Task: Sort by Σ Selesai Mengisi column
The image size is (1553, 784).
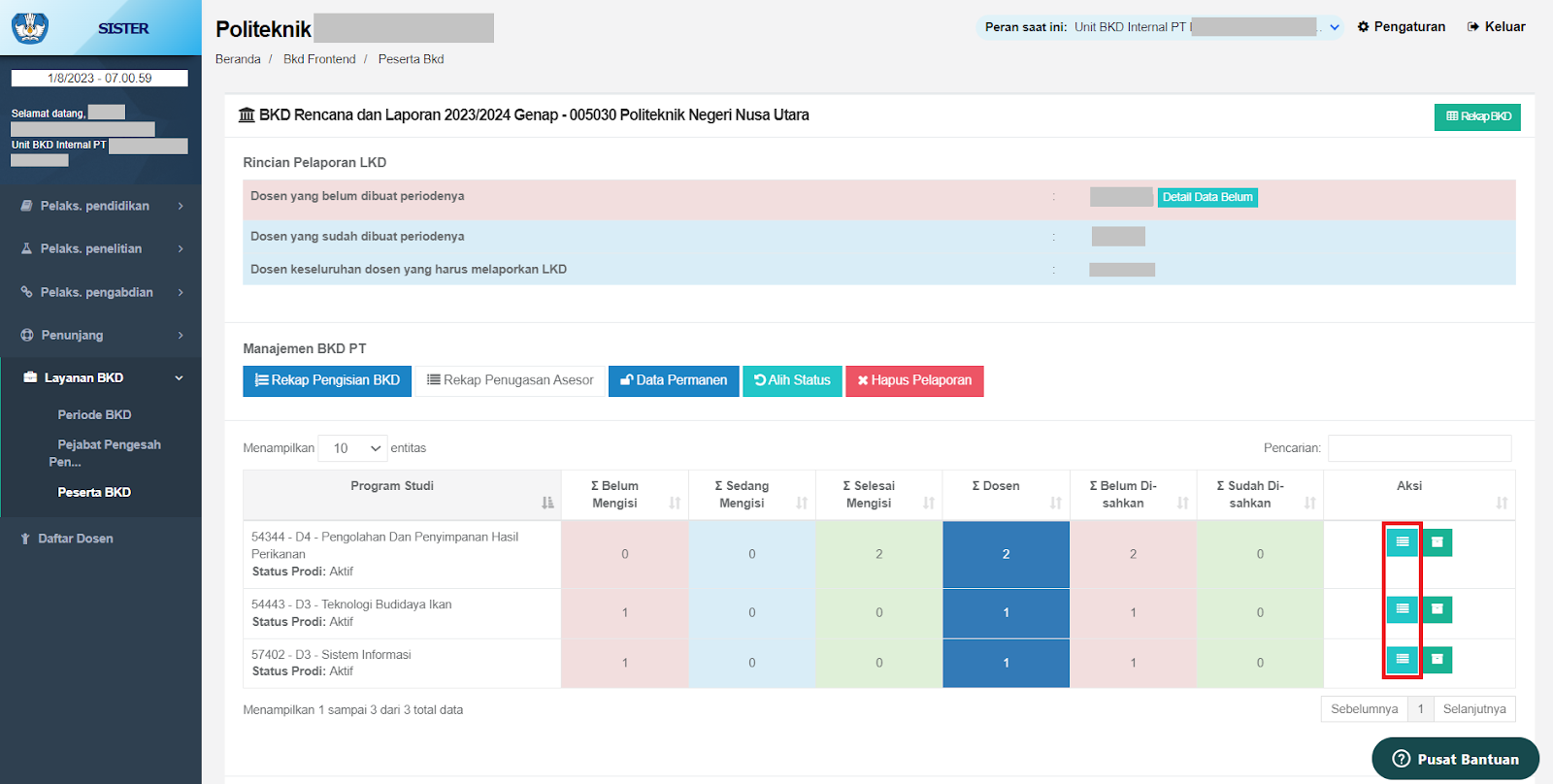Action: [x=879, y=495]
